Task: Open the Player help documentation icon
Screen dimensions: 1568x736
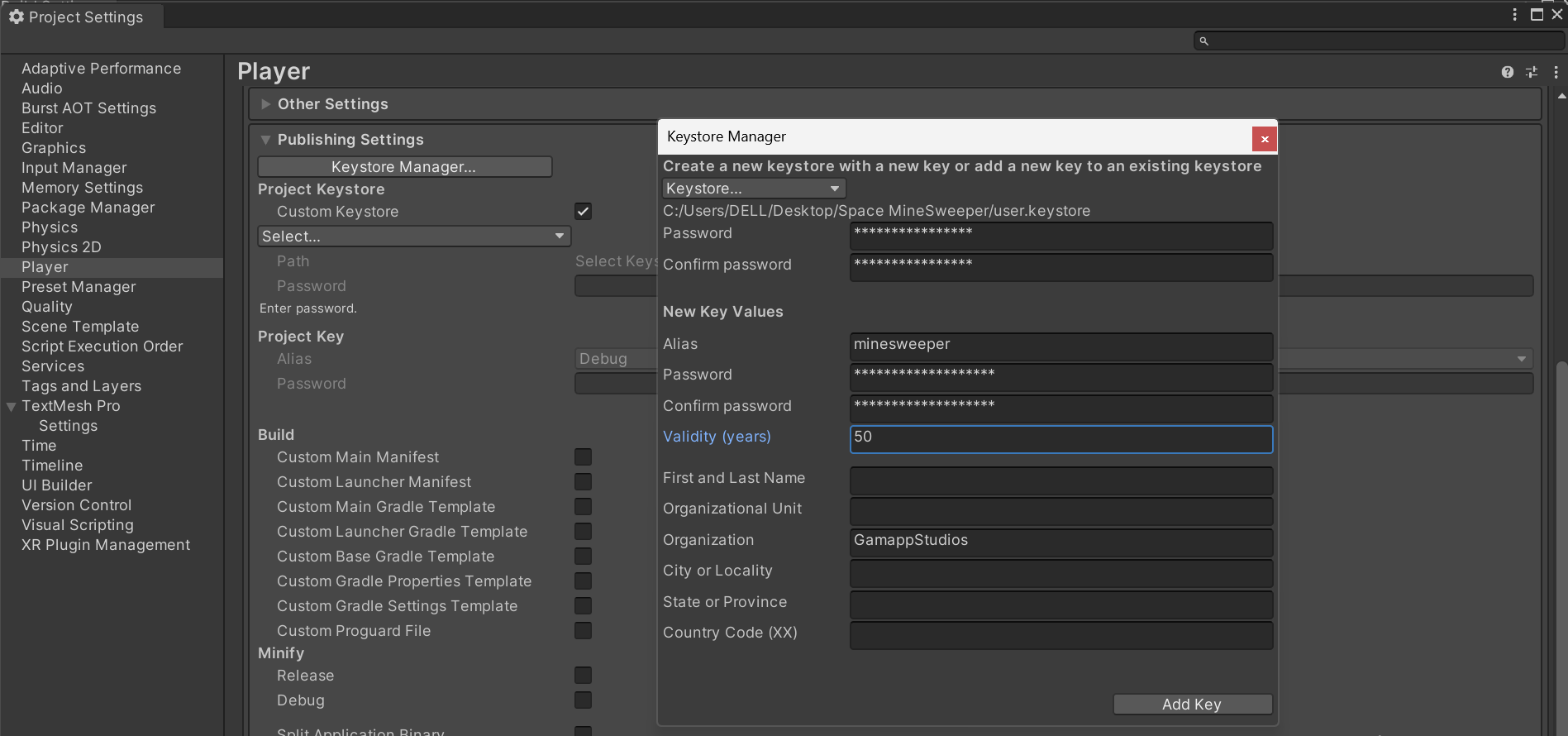Action: (x=1507, y=73)
